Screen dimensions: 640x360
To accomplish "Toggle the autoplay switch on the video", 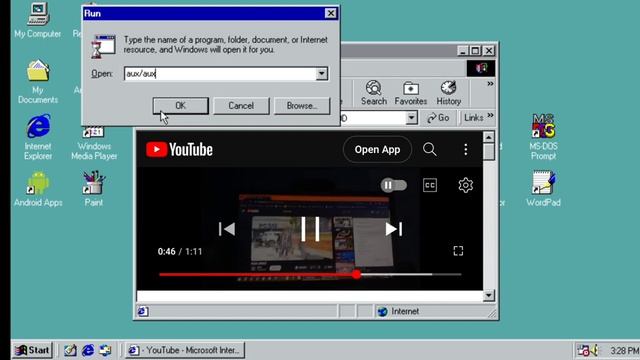I will click(393, 185).
